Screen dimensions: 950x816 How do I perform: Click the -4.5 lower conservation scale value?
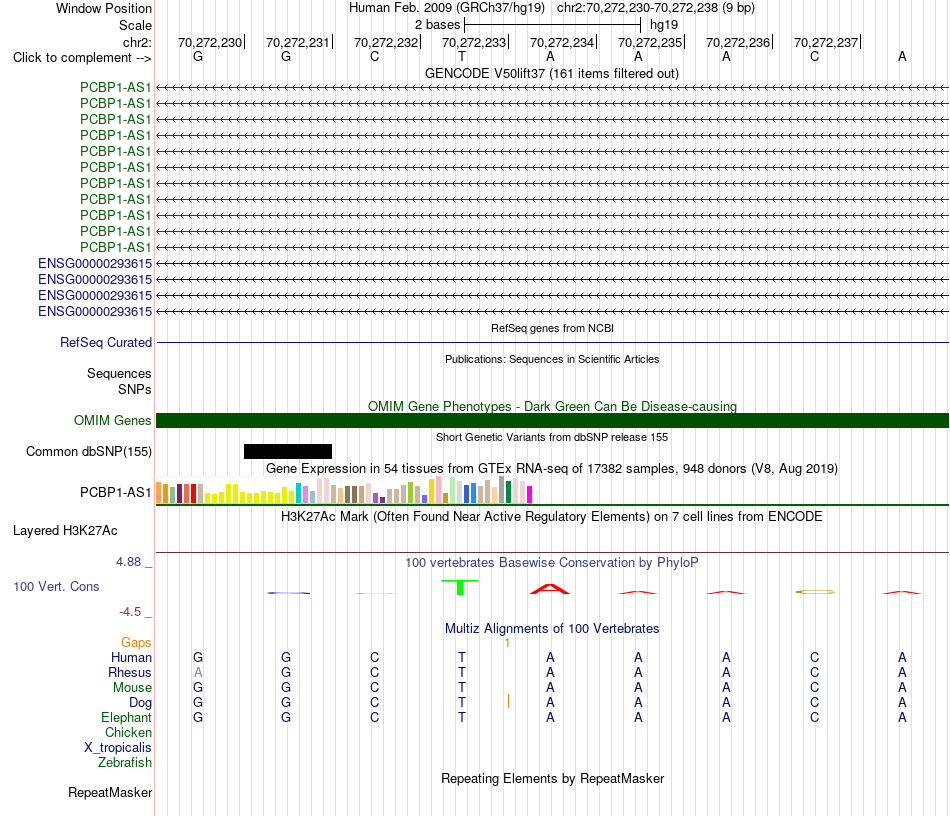tap(130, 612)
